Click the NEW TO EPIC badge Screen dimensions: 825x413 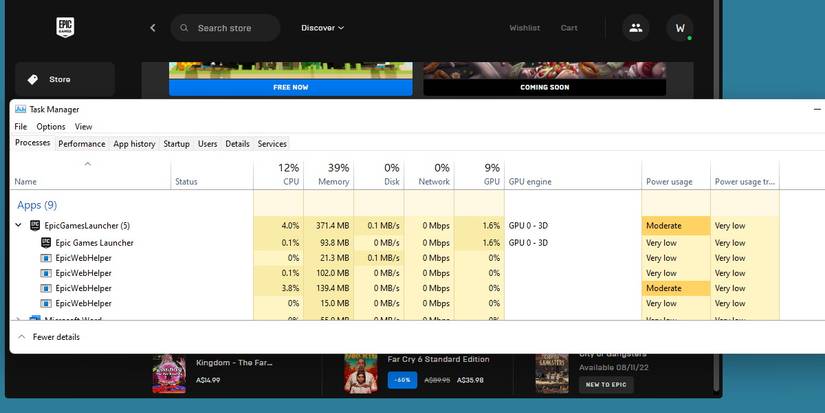(x=606, y=385)
